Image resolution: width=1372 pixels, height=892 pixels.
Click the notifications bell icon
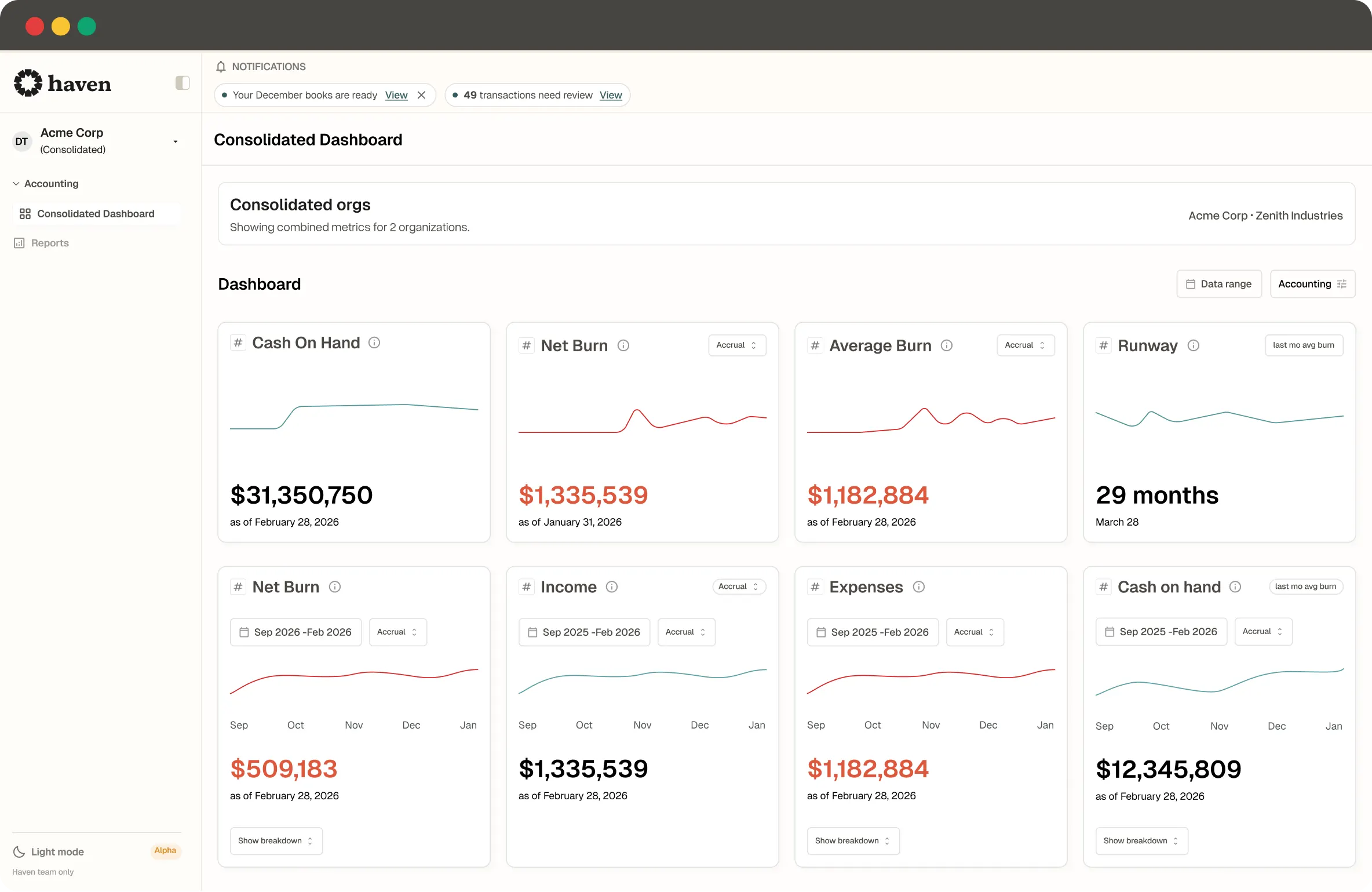pos(221,67)
